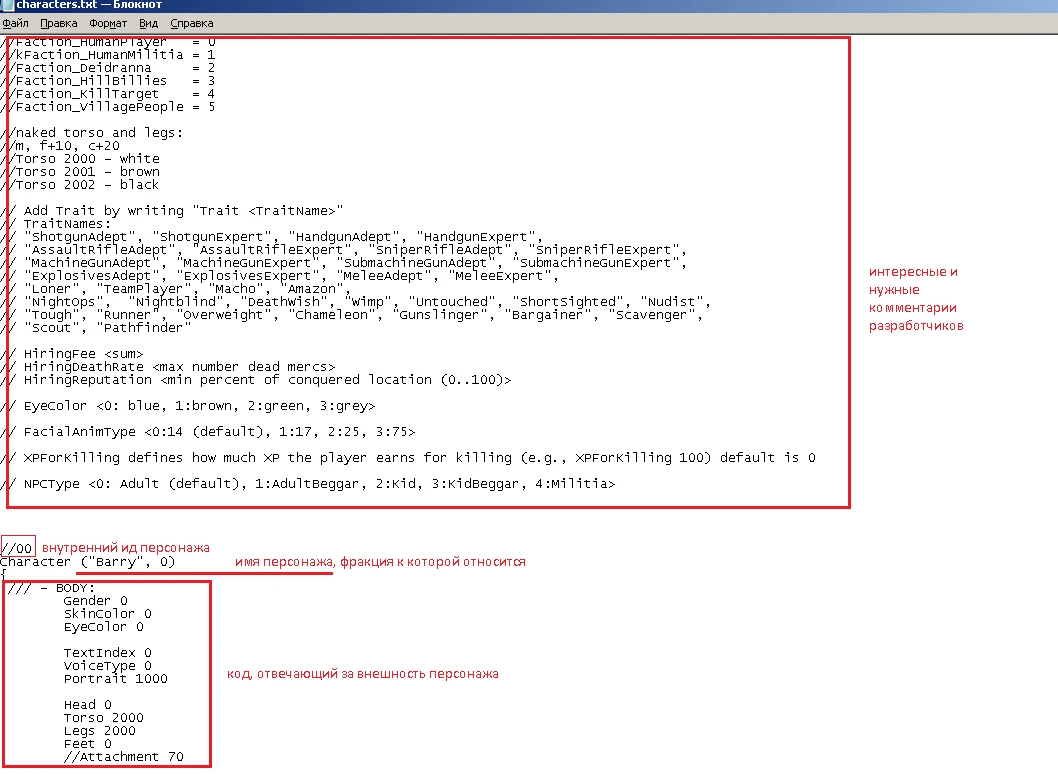The image size is (1058, 774).
Task: Open the Вид menu
Action: tap(148, 24)
